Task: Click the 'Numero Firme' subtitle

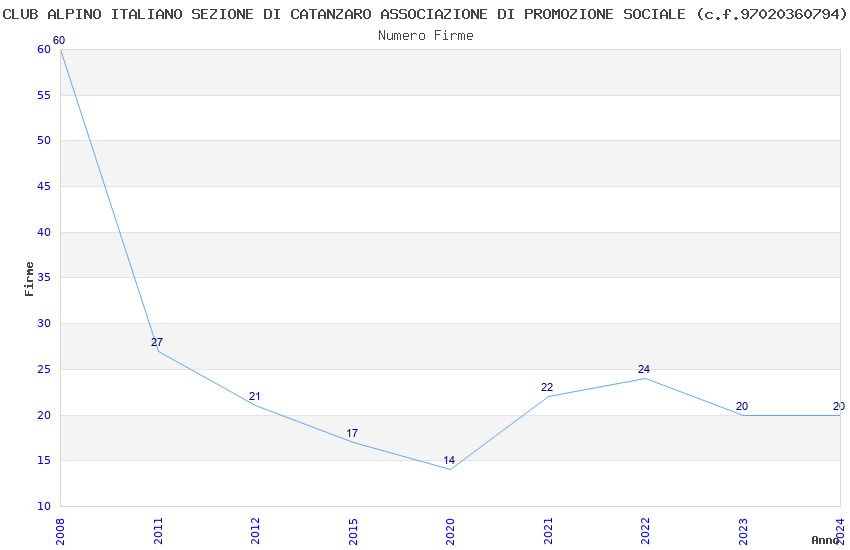Action: [426, 36]
